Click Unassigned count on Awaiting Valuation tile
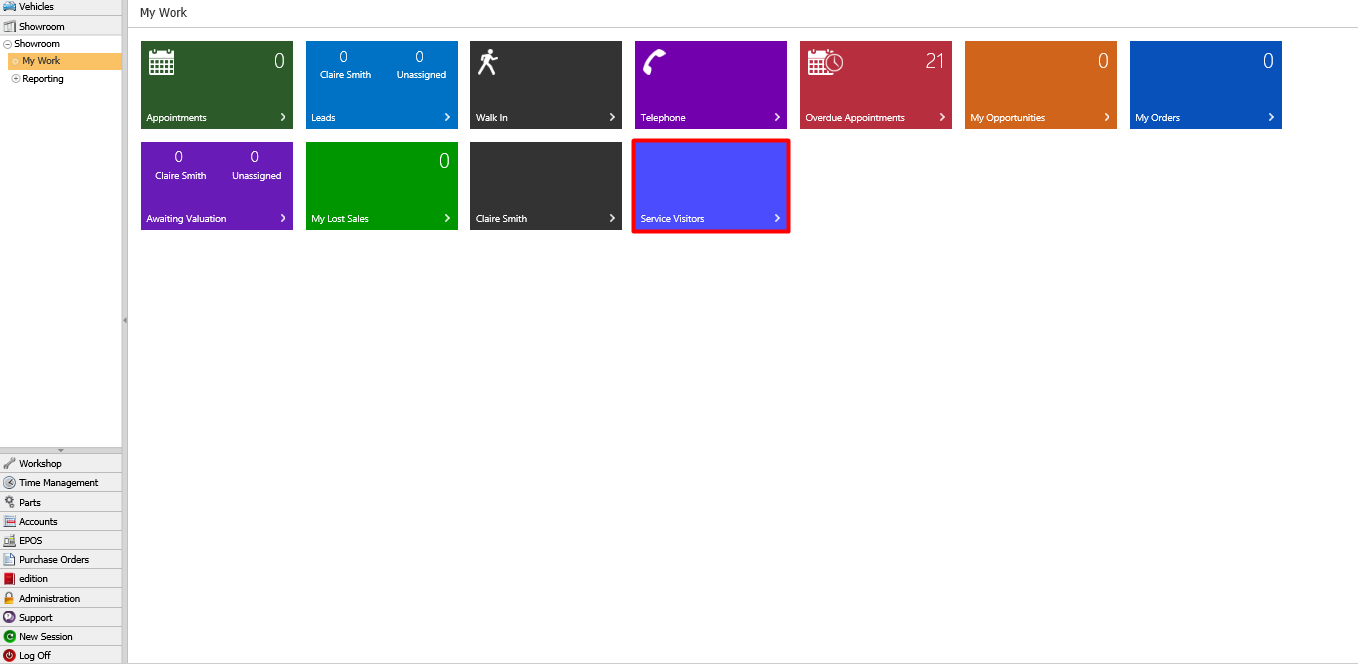Image resolution: width=1358 pixels, height=664 pixels. tap(255, 157)
